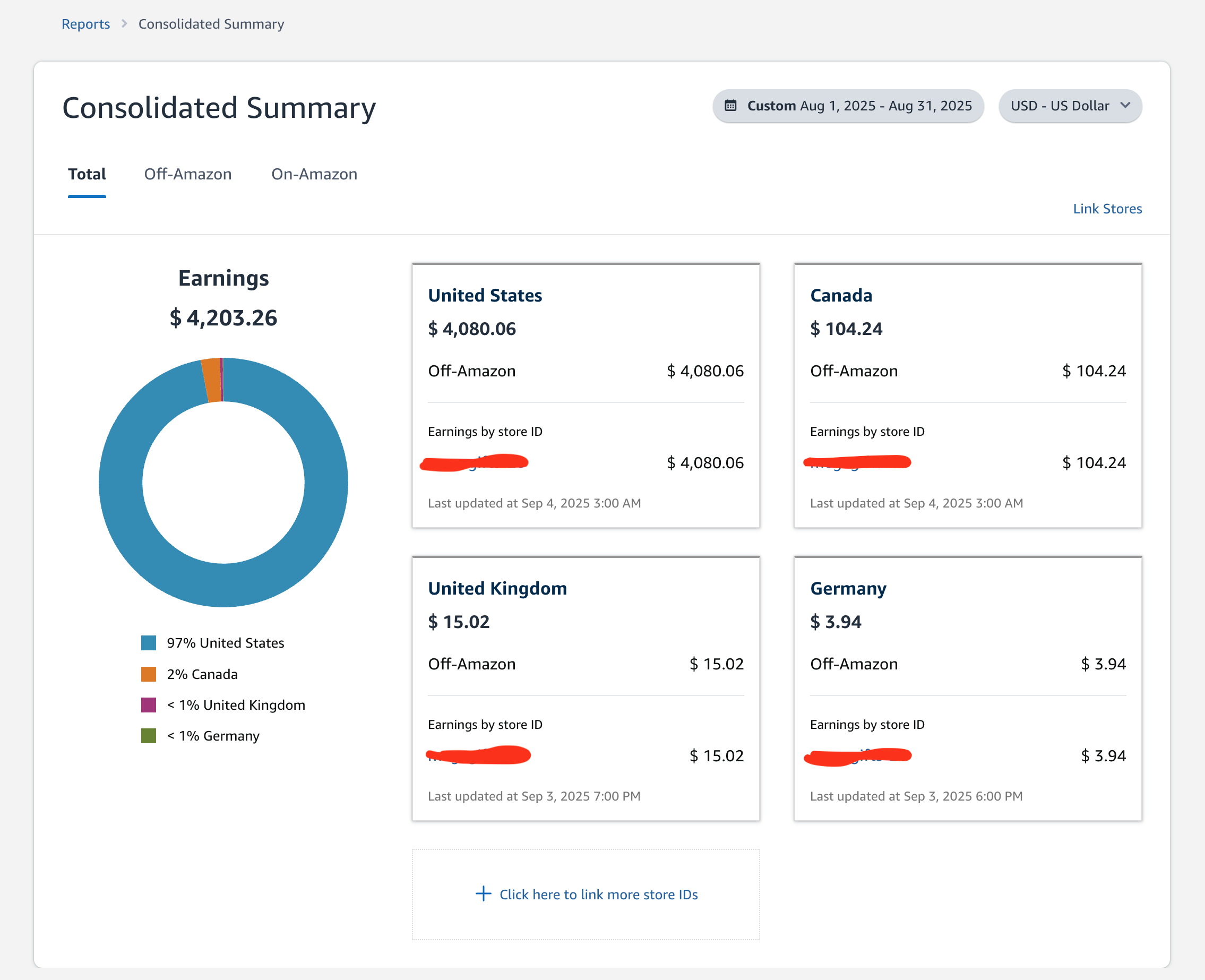
Task: Expand the USD - US Dollar chevron
Action: tap(1125, 106)
